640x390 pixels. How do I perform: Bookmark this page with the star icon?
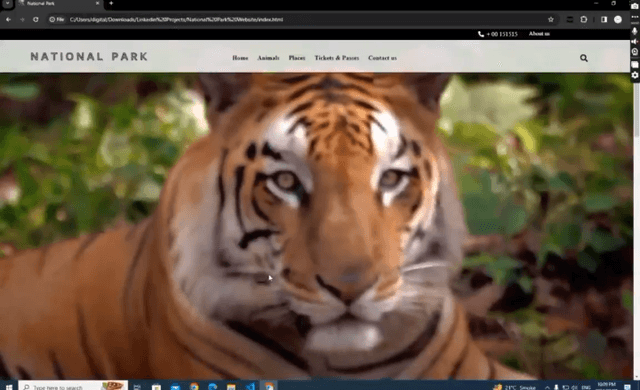tap(551, 19)
